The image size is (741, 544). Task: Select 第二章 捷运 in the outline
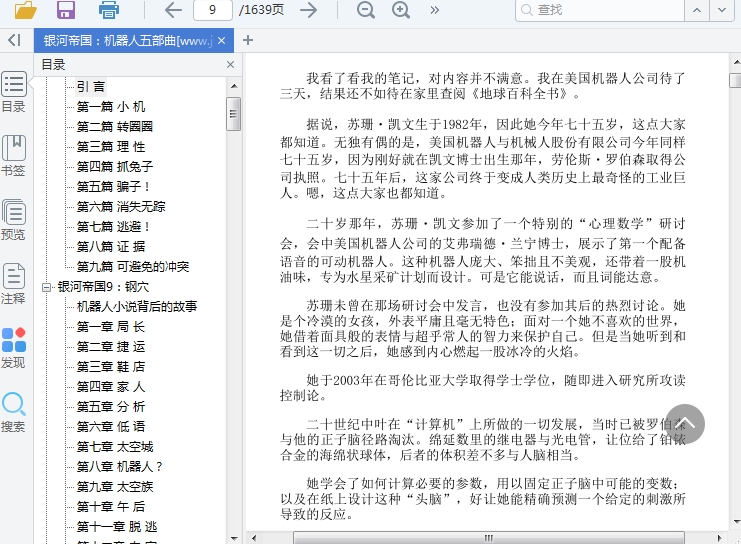(111, 346)
